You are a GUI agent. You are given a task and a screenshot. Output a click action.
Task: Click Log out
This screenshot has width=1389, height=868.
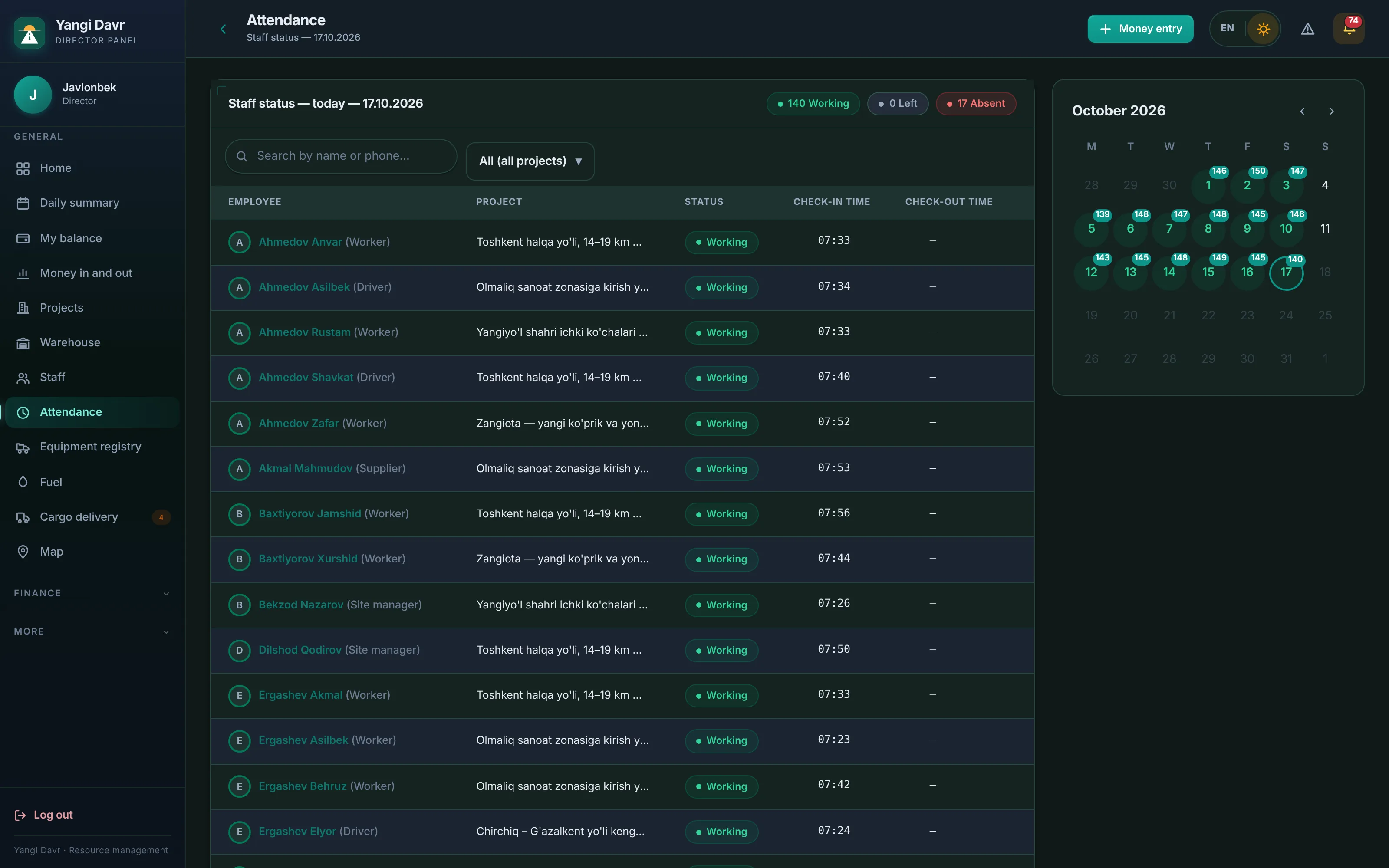(43, 815)
